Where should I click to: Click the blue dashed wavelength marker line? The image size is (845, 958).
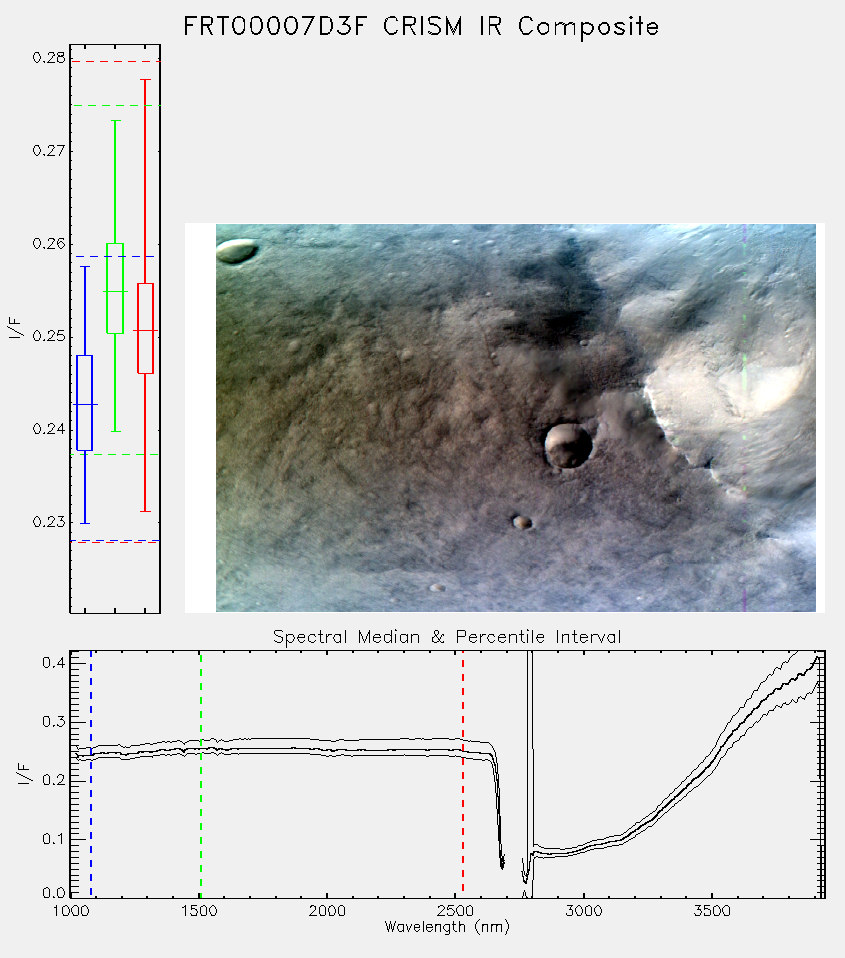pyautogui.click(x=91, y=773)
